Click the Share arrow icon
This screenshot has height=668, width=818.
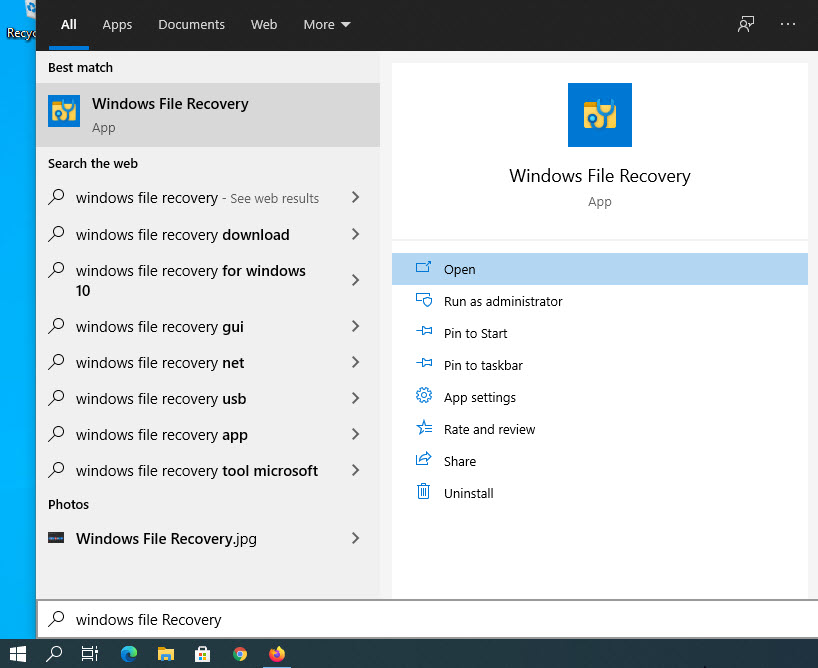click(424, 459)
